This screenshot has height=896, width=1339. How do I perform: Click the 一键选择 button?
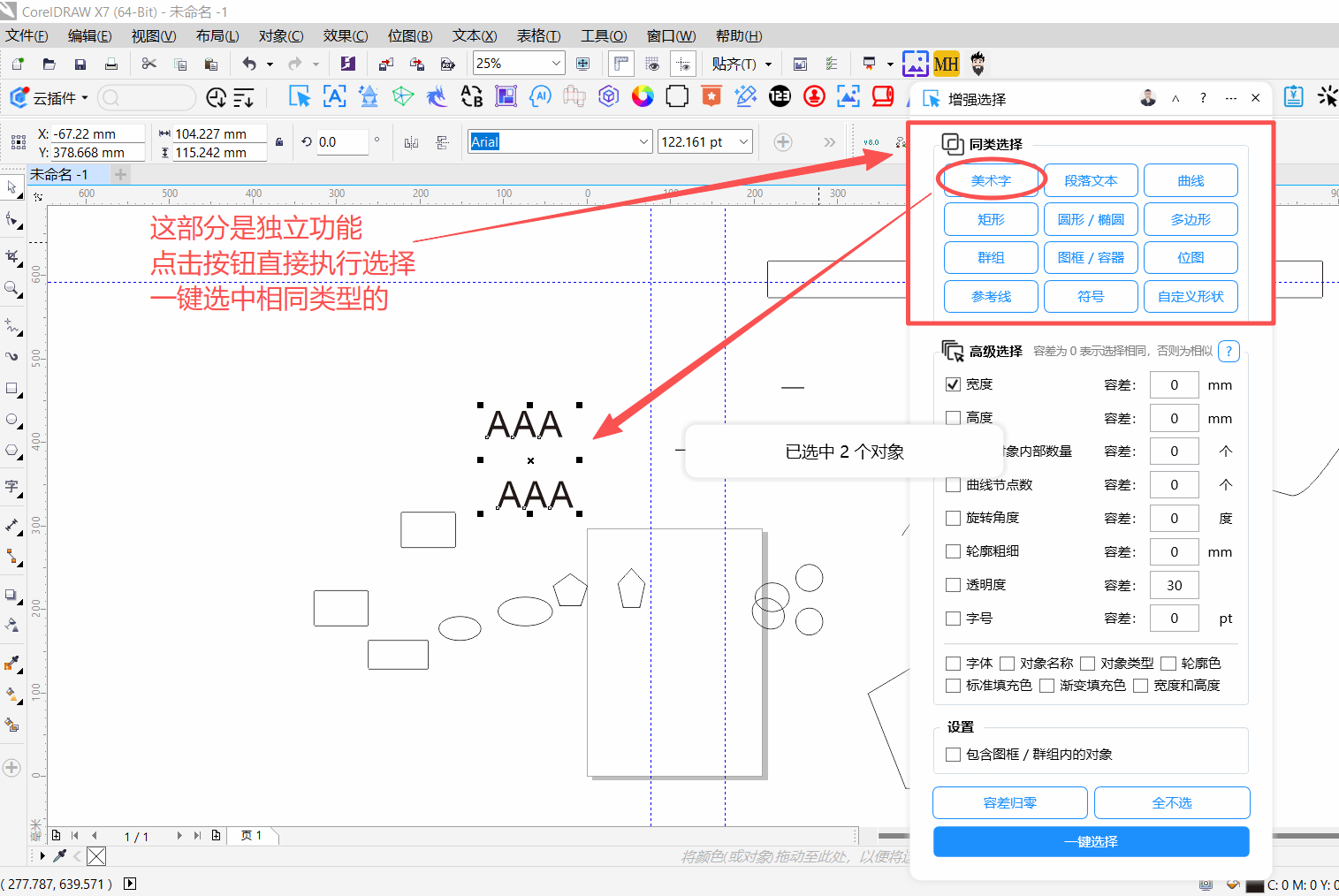[x=1091, y=842]
